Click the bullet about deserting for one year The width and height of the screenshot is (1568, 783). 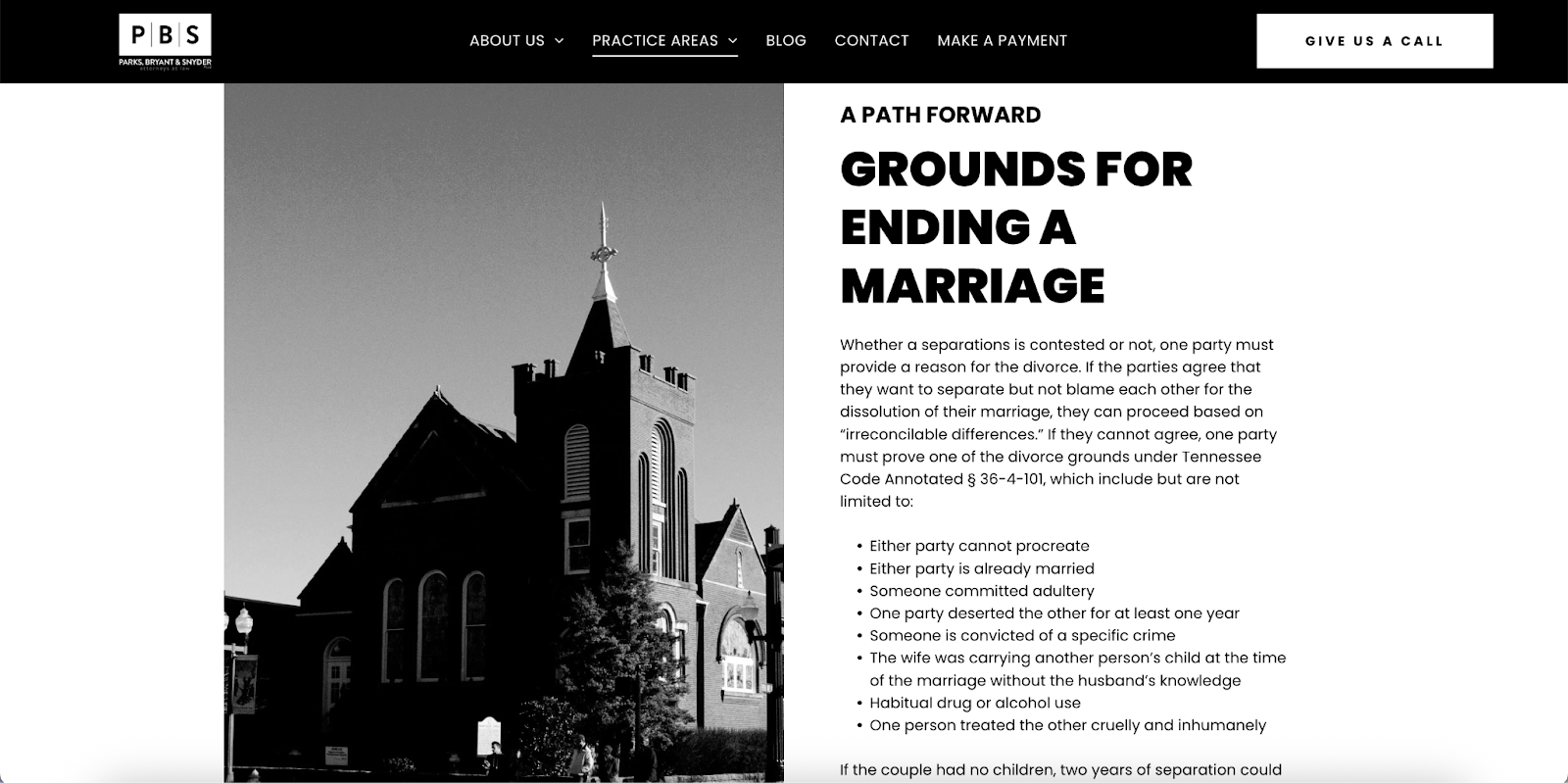1053,613
